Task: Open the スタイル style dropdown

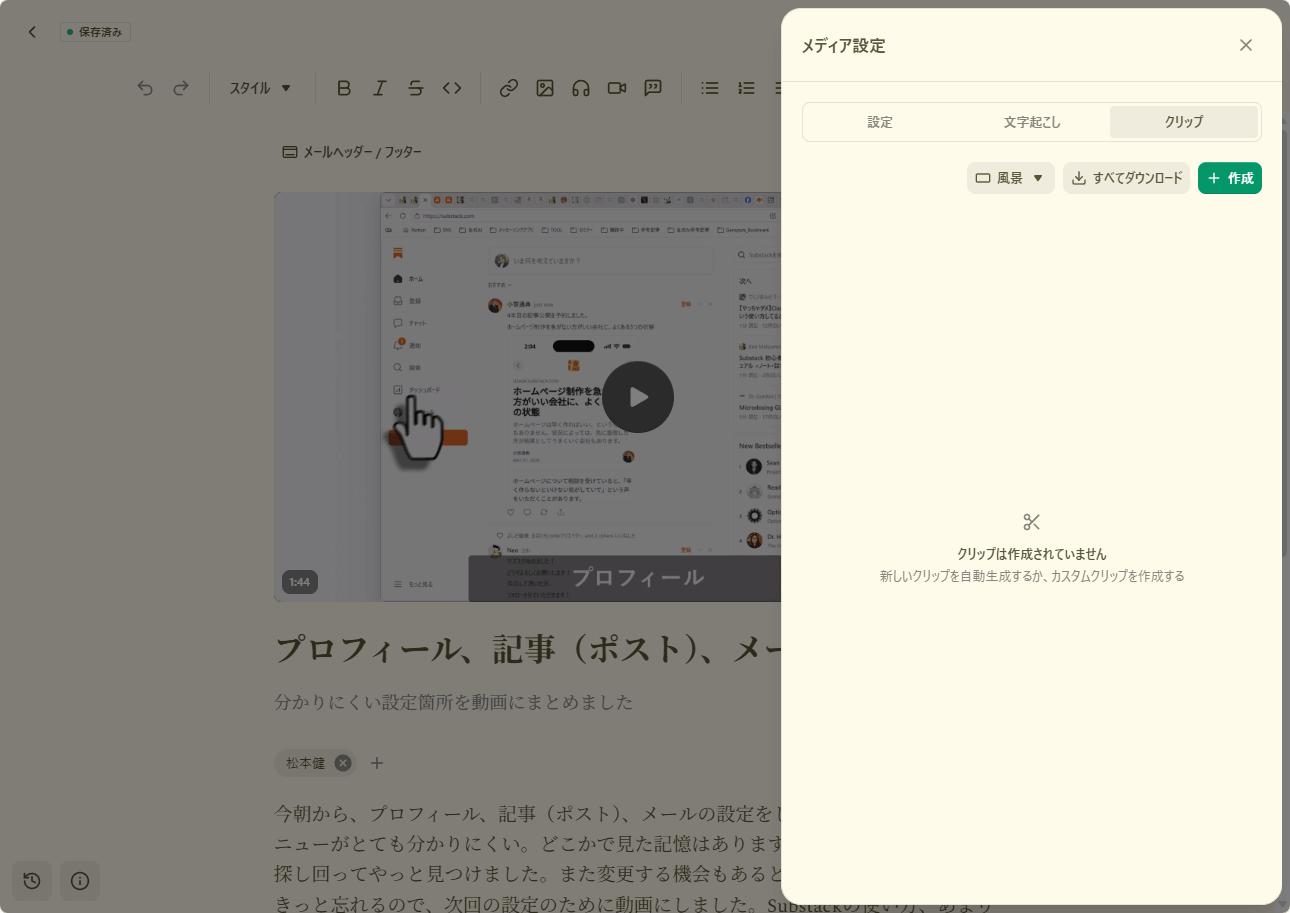Action: coord(260,88)
